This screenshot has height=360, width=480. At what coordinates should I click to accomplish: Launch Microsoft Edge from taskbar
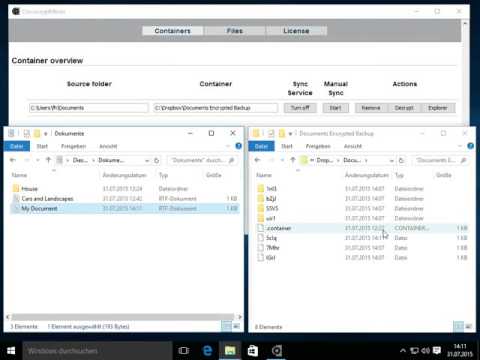pyautogui.click(x=207, y=351)
